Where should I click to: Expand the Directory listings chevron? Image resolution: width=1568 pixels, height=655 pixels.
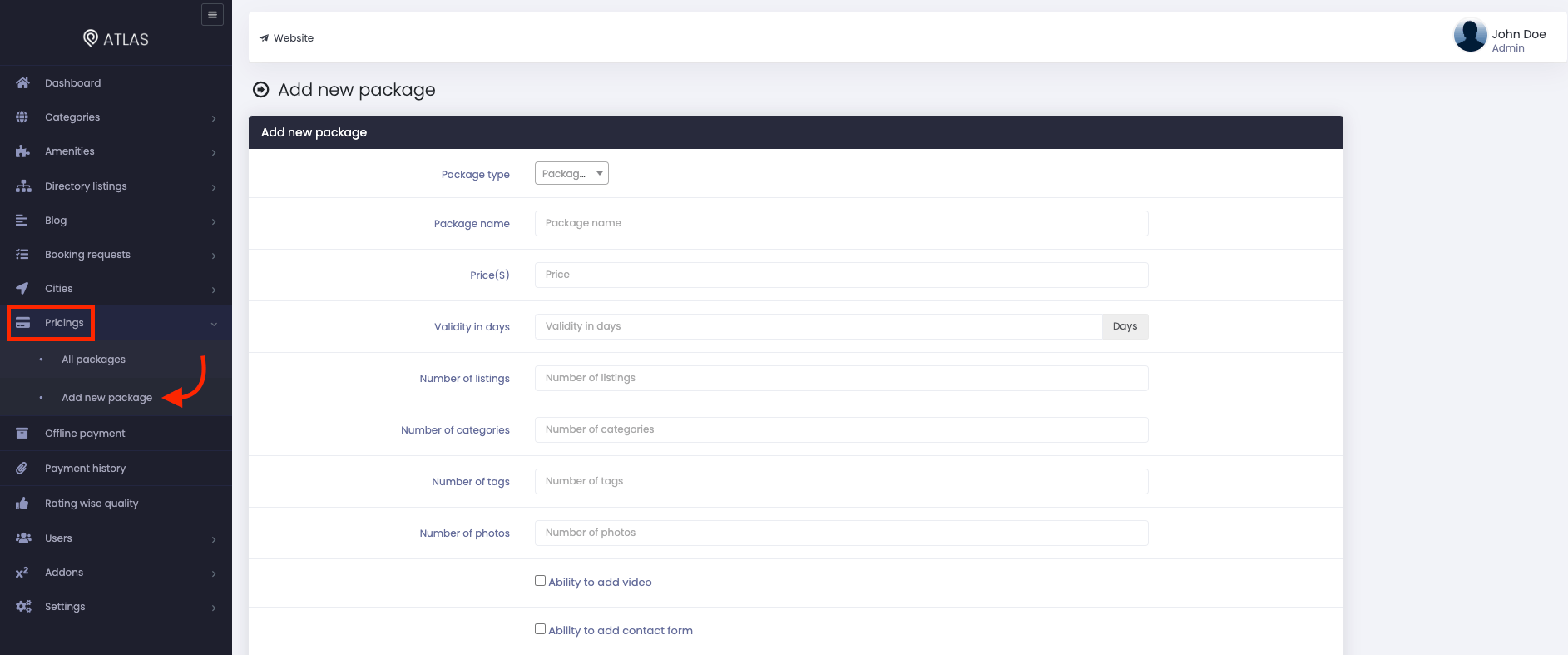[x=214, y=187]
